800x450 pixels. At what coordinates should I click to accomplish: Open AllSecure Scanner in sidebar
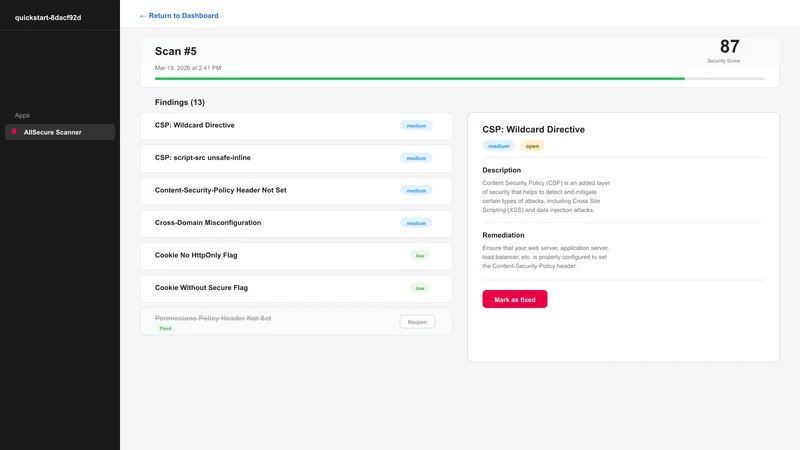click(60, 132)
